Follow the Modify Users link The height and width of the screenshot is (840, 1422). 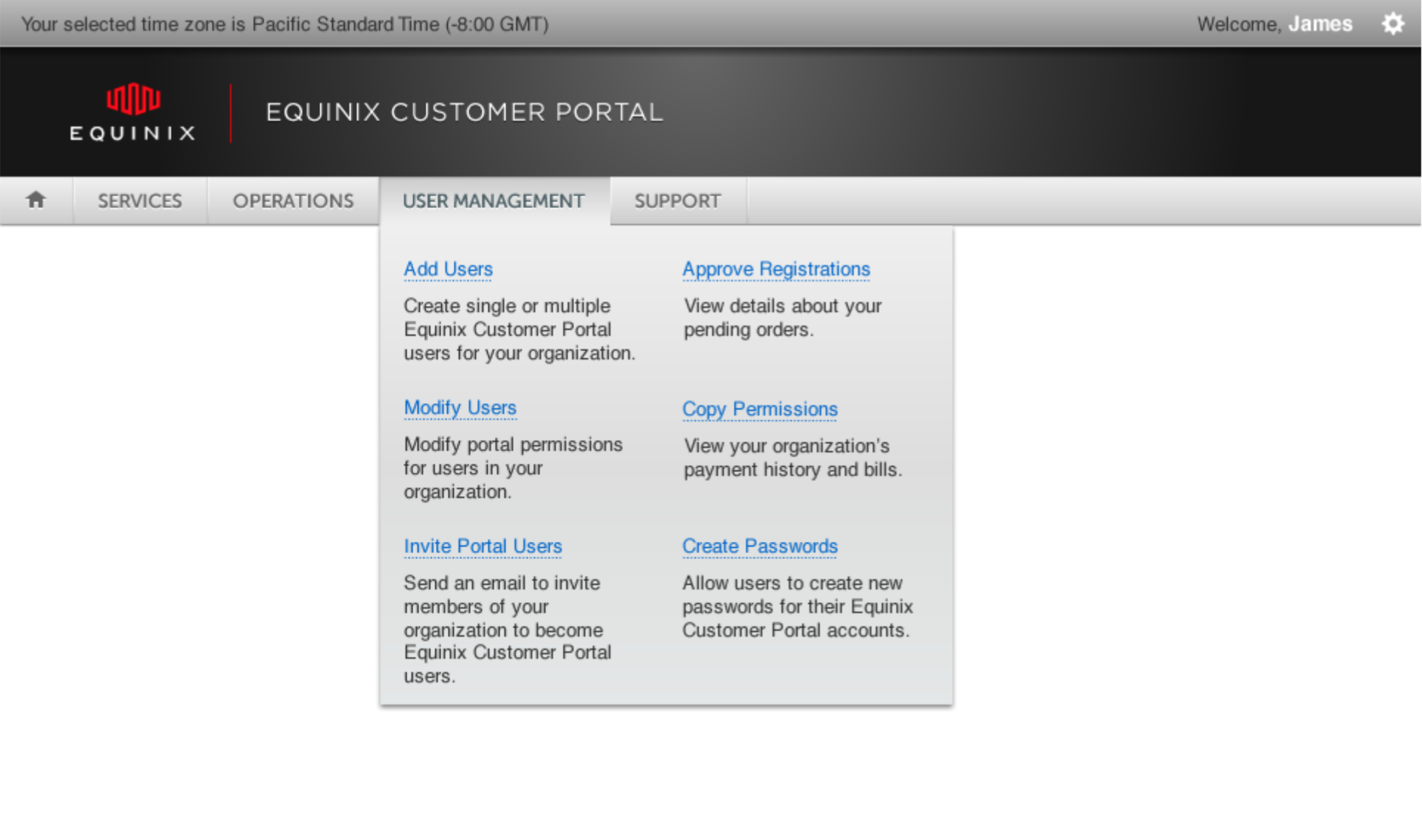[x=460, y=407]
